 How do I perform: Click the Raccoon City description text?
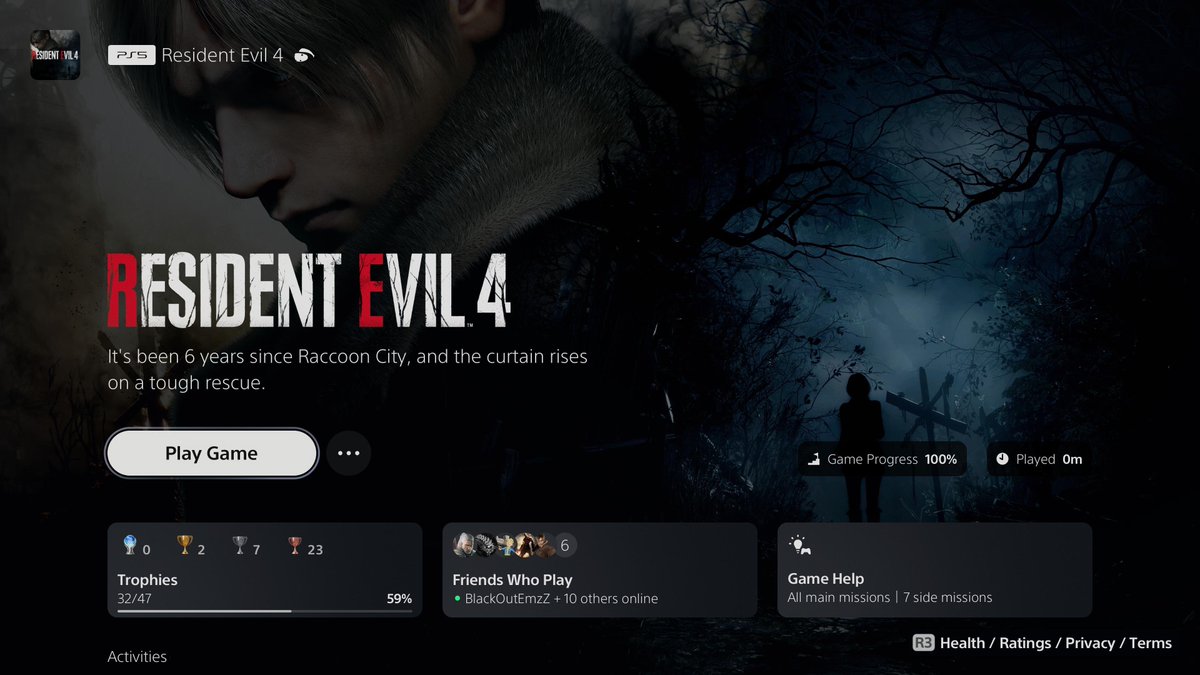[x=347, y=369]
